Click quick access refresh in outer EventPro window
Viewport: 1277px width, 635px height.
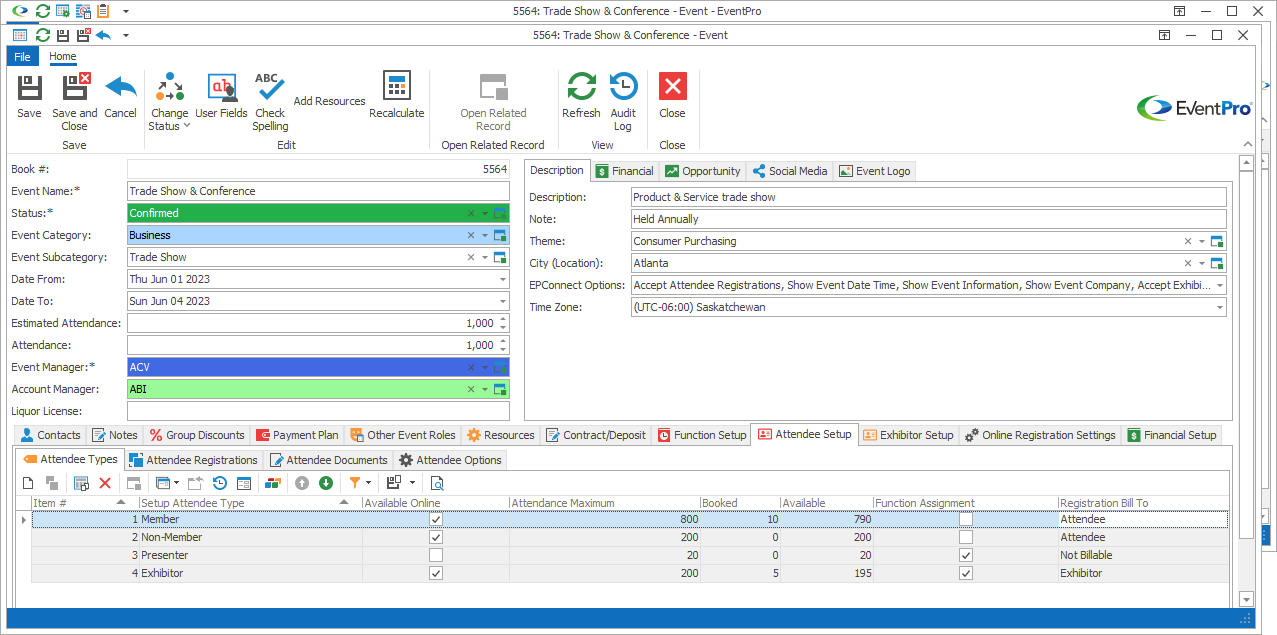41,11
